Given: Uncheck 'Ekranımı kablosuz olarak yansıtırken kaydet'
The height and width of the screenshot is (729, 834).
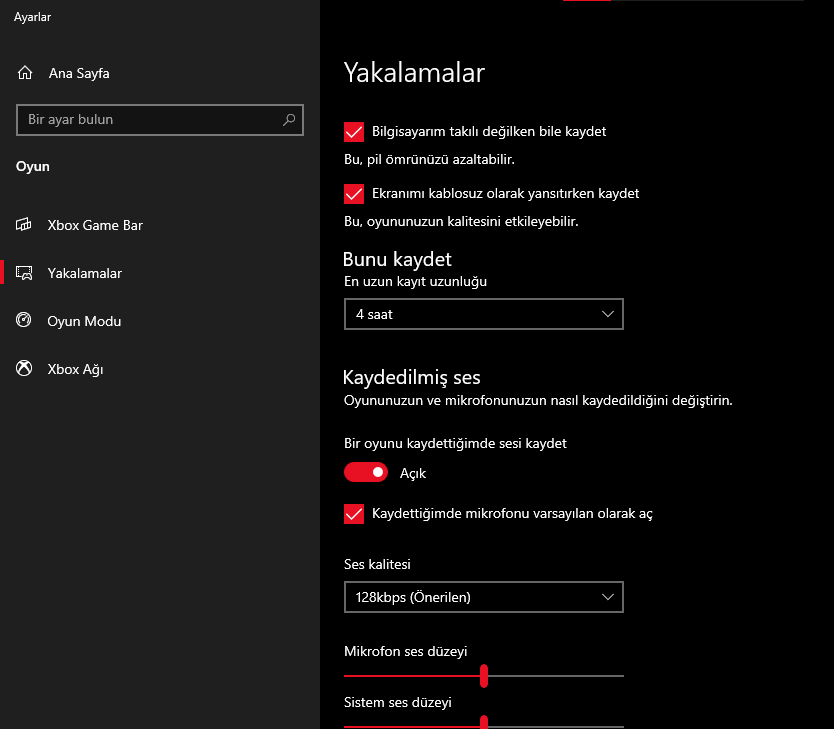Looking at the screenshot, I should click(x=354, y=194).
